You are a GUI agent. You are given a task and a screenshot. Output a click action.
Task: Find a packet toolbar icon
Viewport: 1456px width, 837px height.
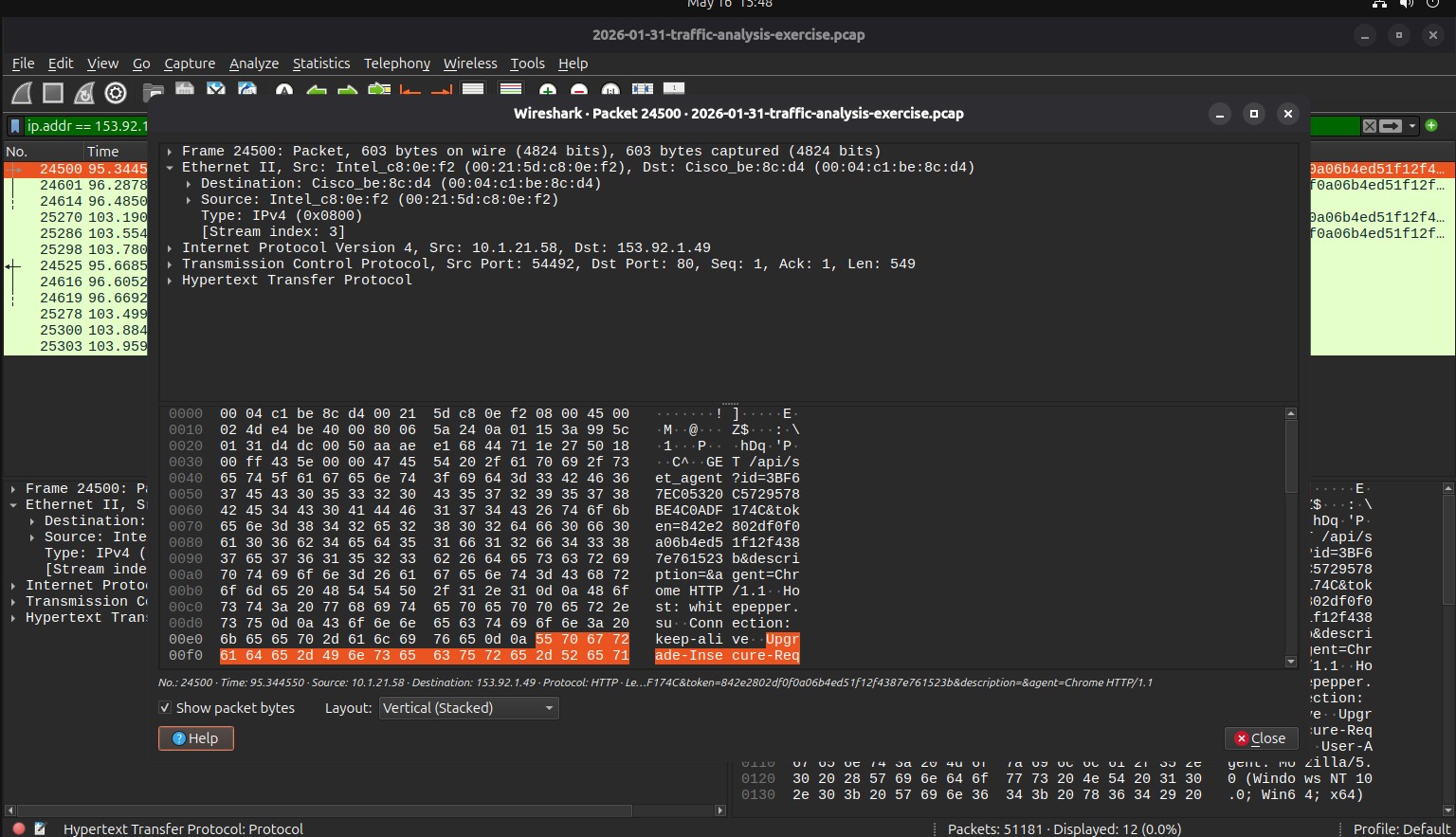[x=283, y=91]
